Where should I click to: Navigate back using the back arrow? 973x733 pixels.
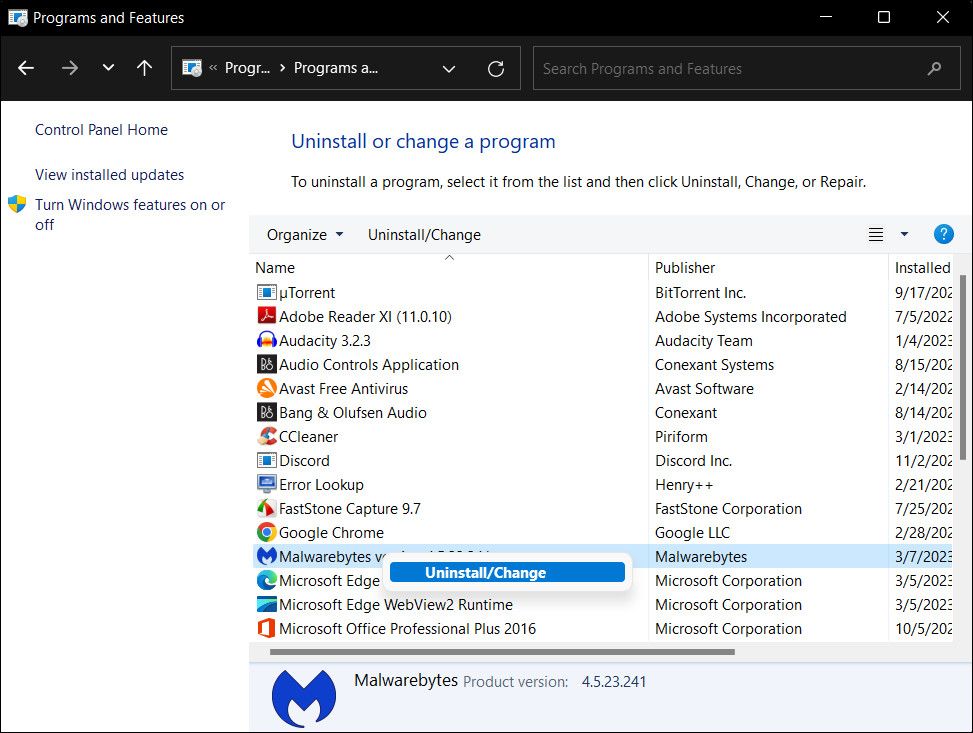click(25, 68)
